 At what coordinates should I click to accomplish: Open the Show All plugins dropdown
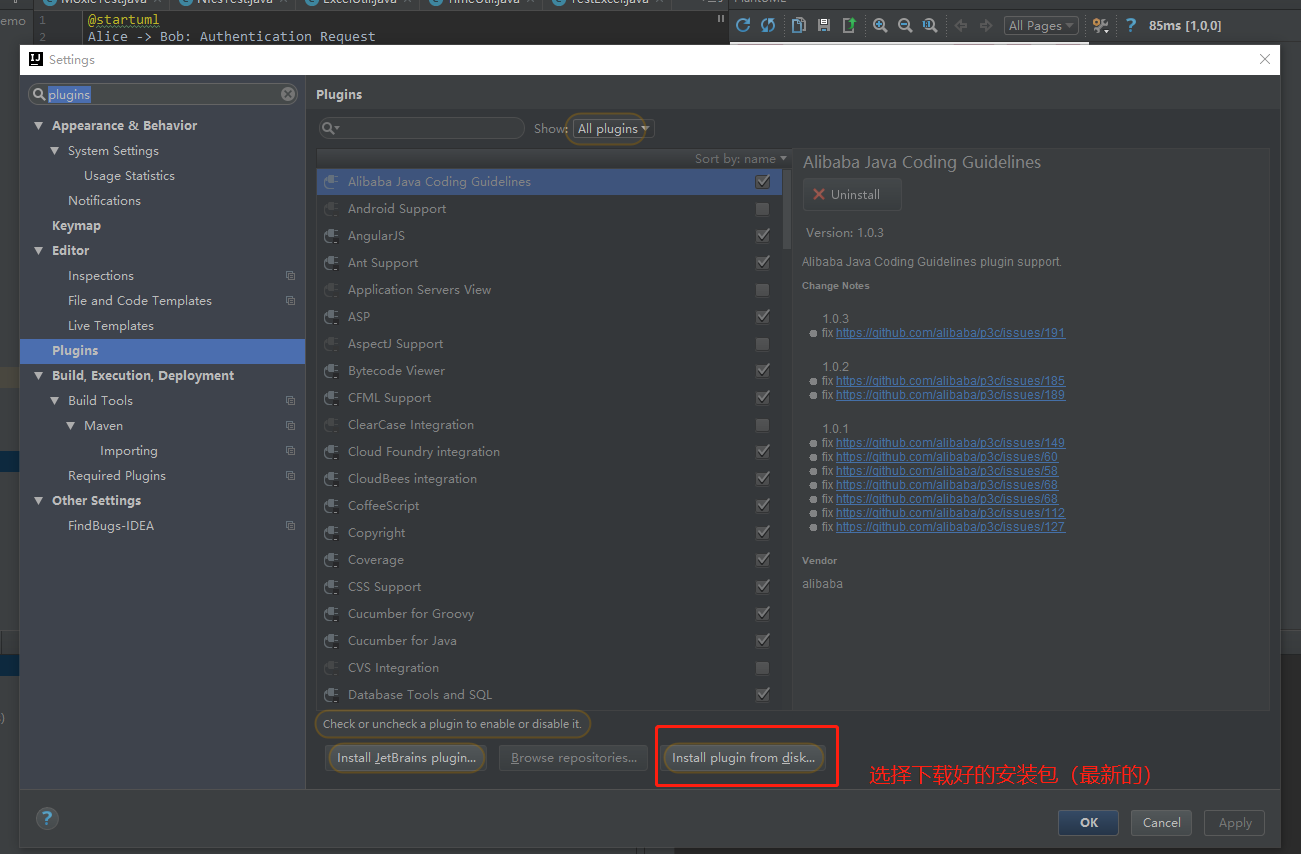coord(613,129)
